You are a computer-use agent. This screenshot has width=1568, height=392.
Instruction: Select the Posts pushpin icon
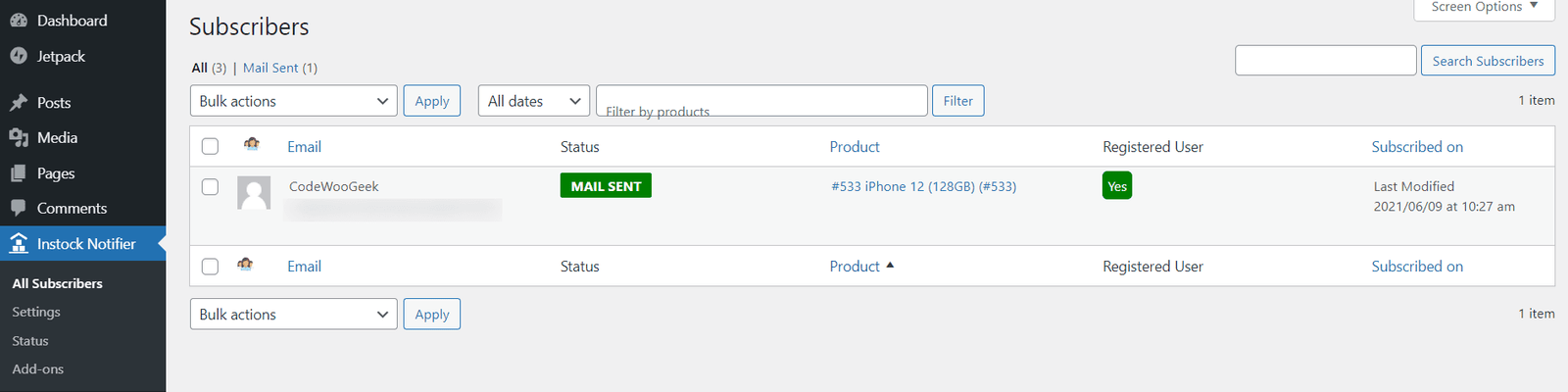coord(19,103)
